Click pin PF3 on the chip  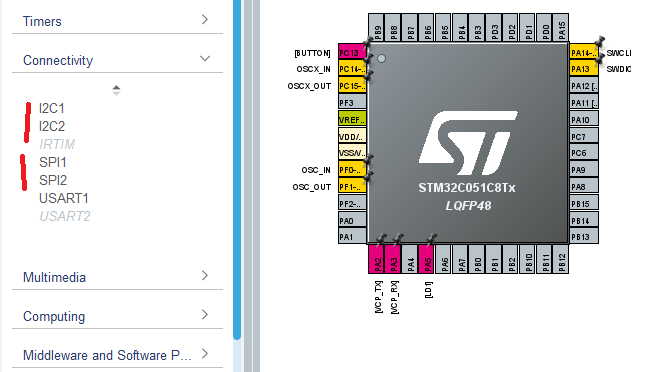pyautogui.click(x=352, y=102)
